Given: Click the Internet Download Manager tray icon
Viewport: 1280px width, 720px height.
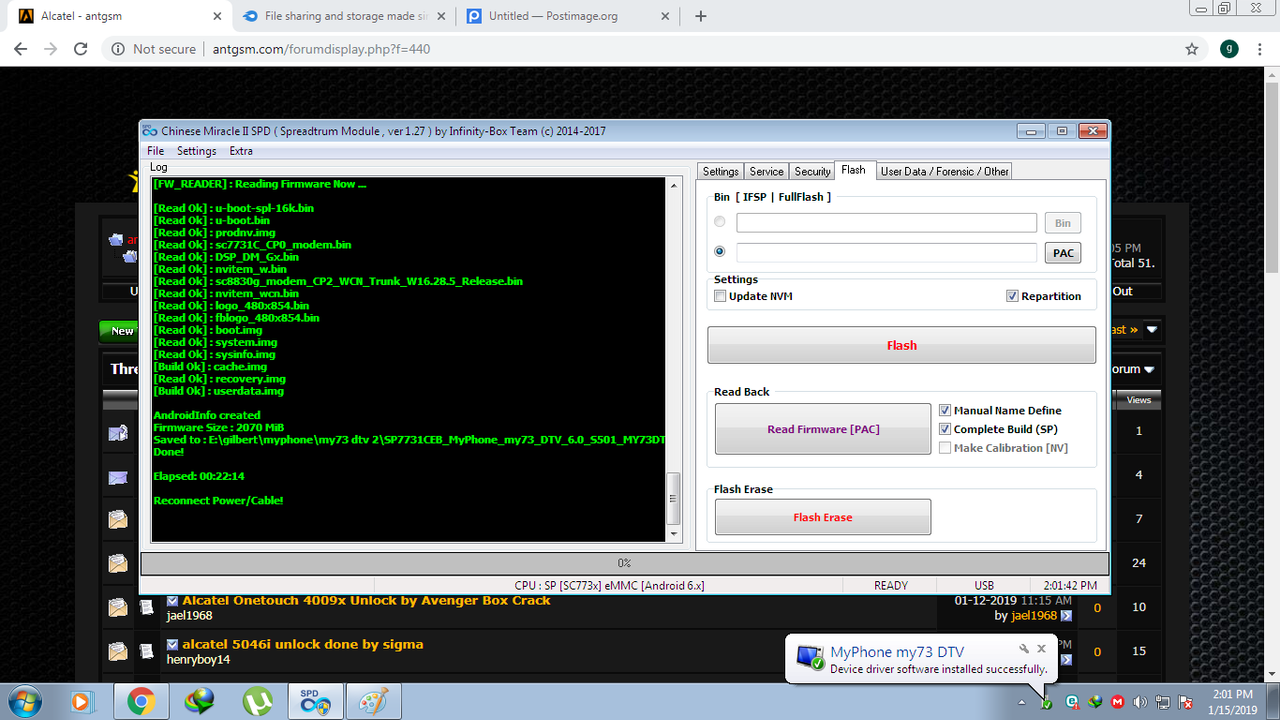Looking at the screenshot, I should [1095, 702].
